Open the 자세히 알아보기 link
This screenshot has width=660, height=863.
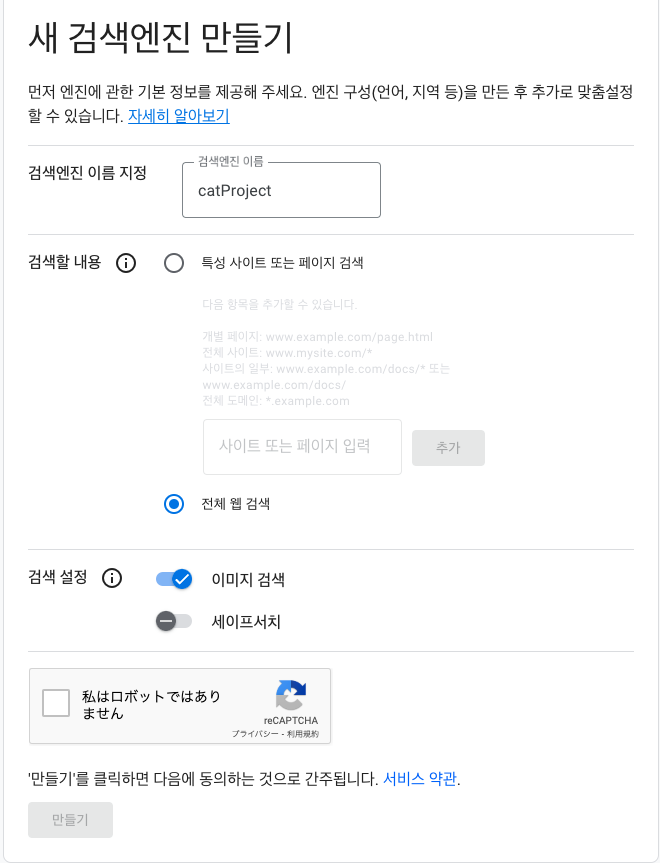coord(179,116)
